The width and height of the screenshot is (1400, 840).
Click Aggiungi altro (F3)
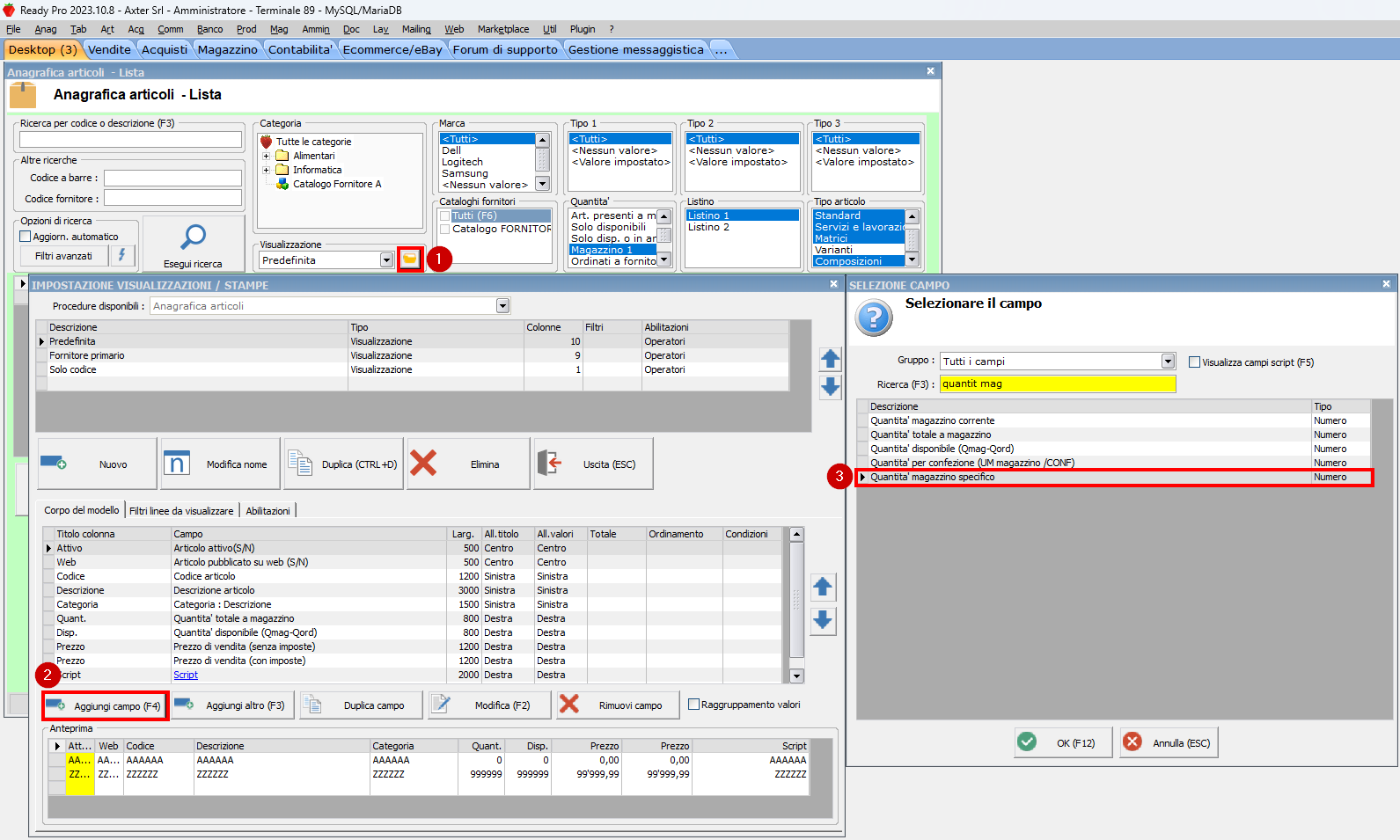tap(231, 705)
